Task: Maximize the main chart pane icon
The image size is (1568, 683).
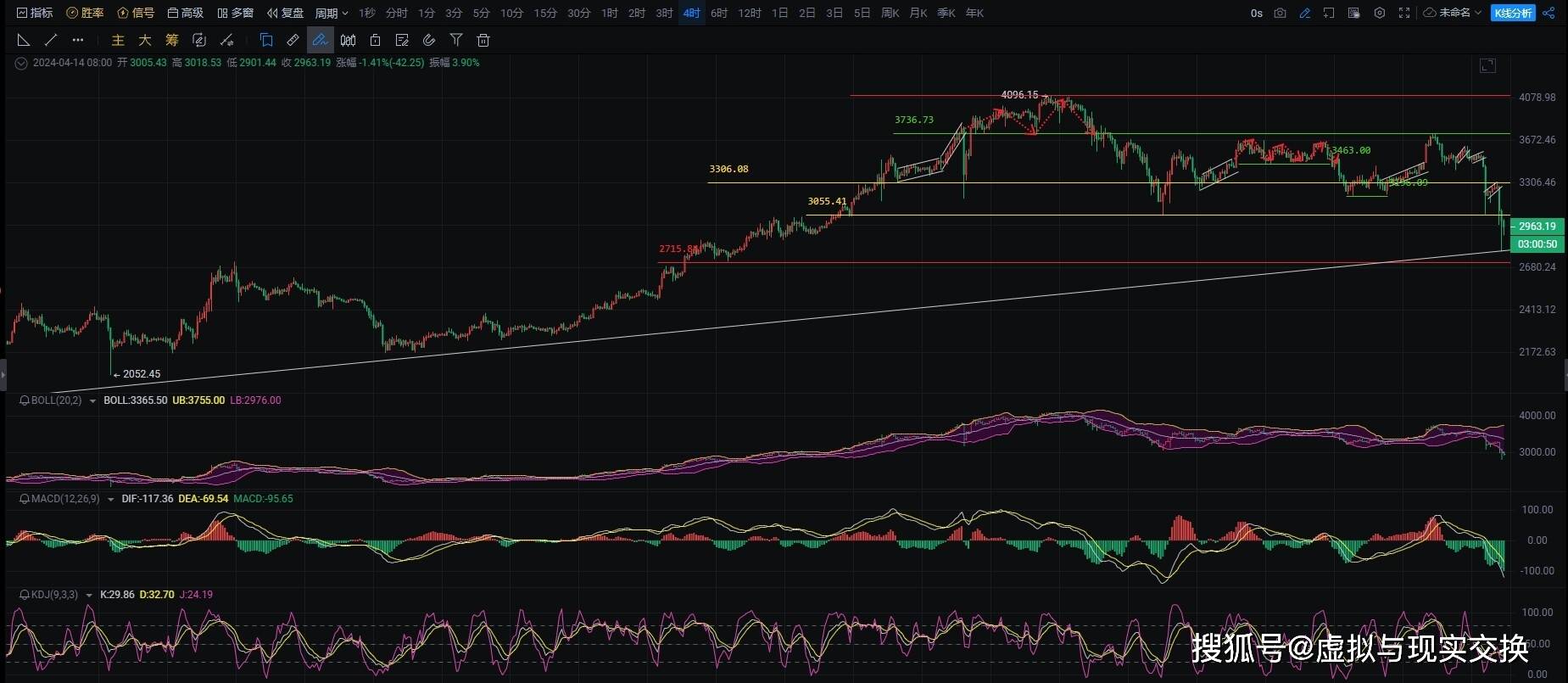Action: [x=1487, y=66]
